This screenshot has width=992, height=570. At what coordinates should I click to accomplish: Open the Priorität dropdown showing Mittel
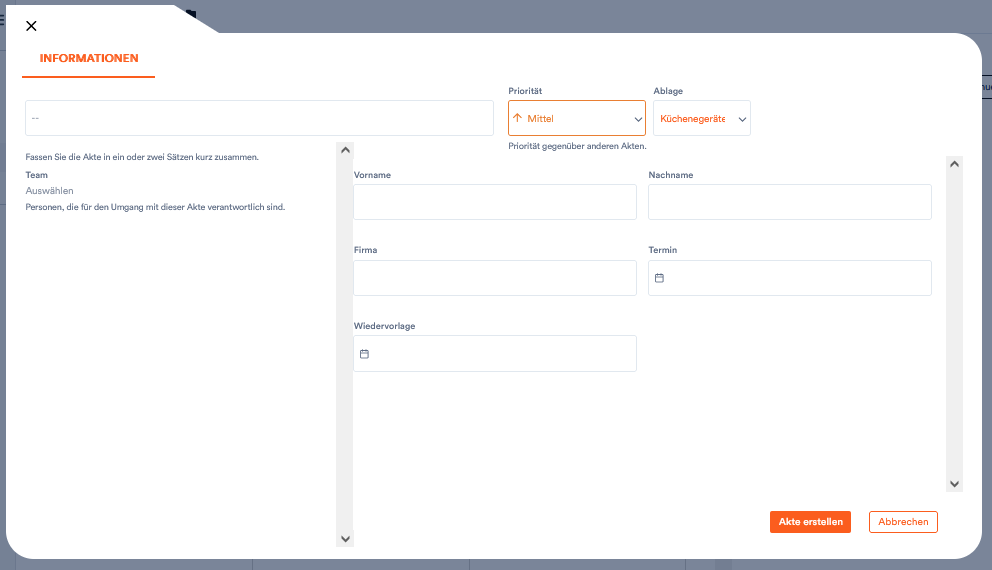[576, 118]
